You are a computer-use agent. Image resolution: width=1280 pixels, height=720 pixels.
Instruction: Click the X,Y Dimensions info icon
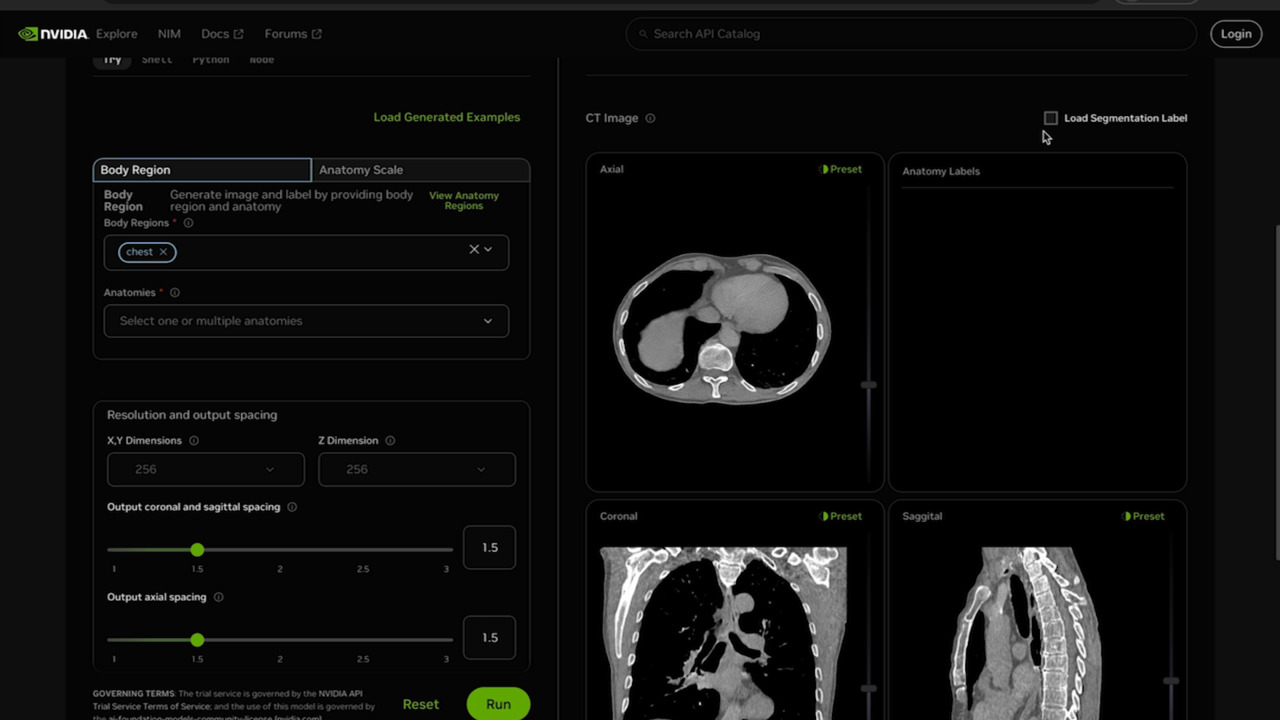[x=194, y=440]
